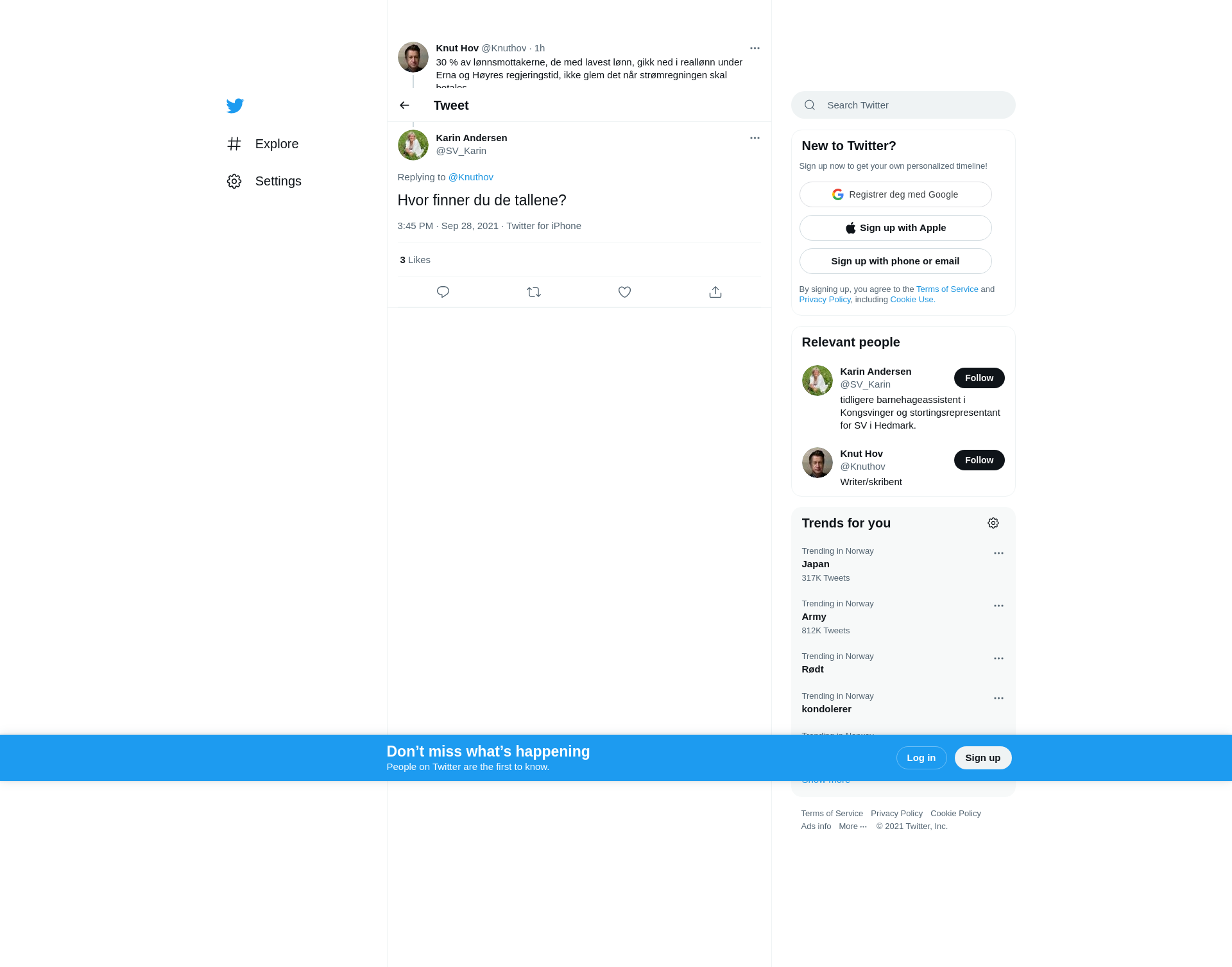The image size is (1232, 967).
Task: Open Settings from the left sidebar
Action: [x=264, y=181]
